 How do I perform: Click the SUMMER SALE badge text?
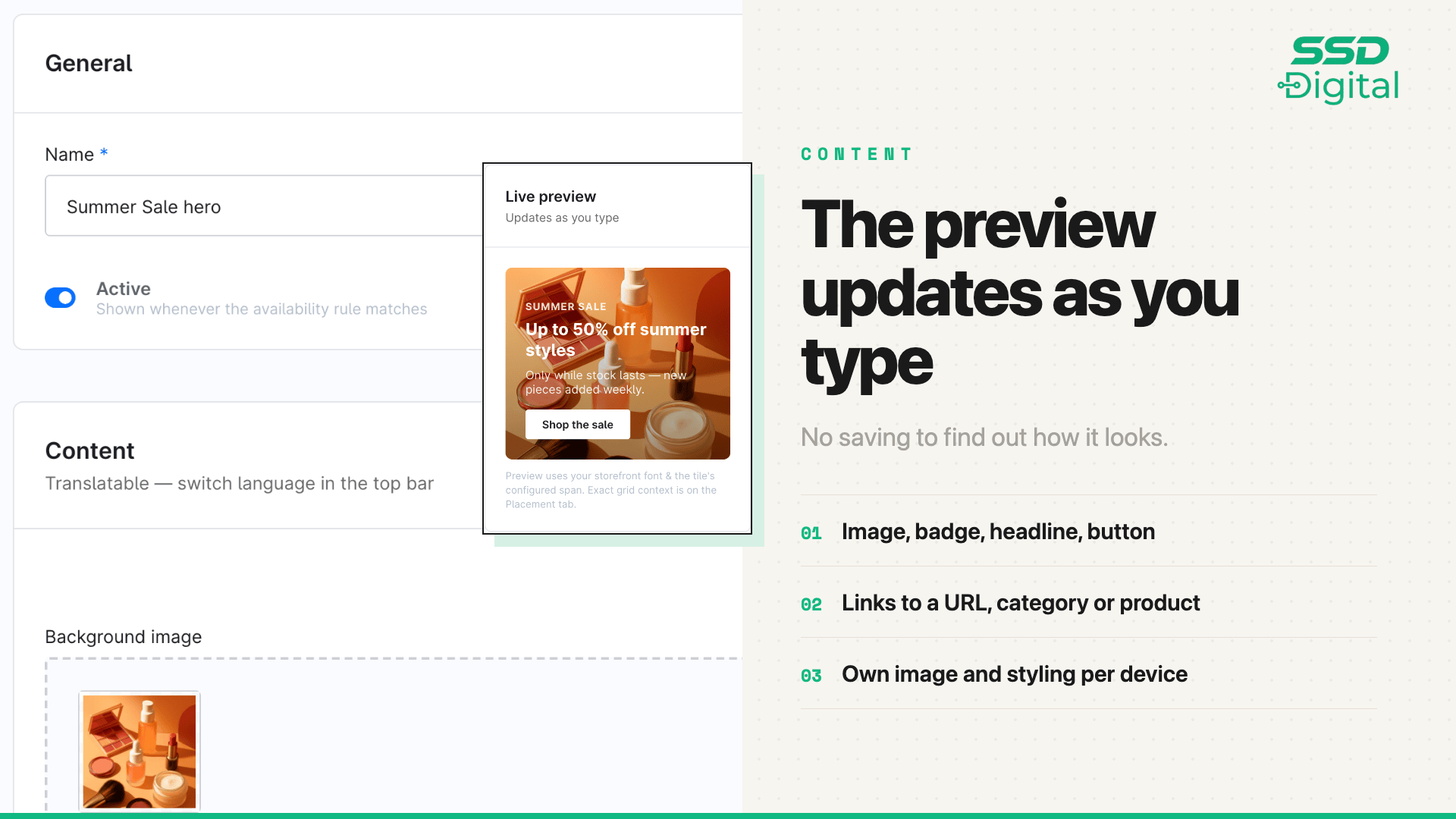(x=566, y=306)
